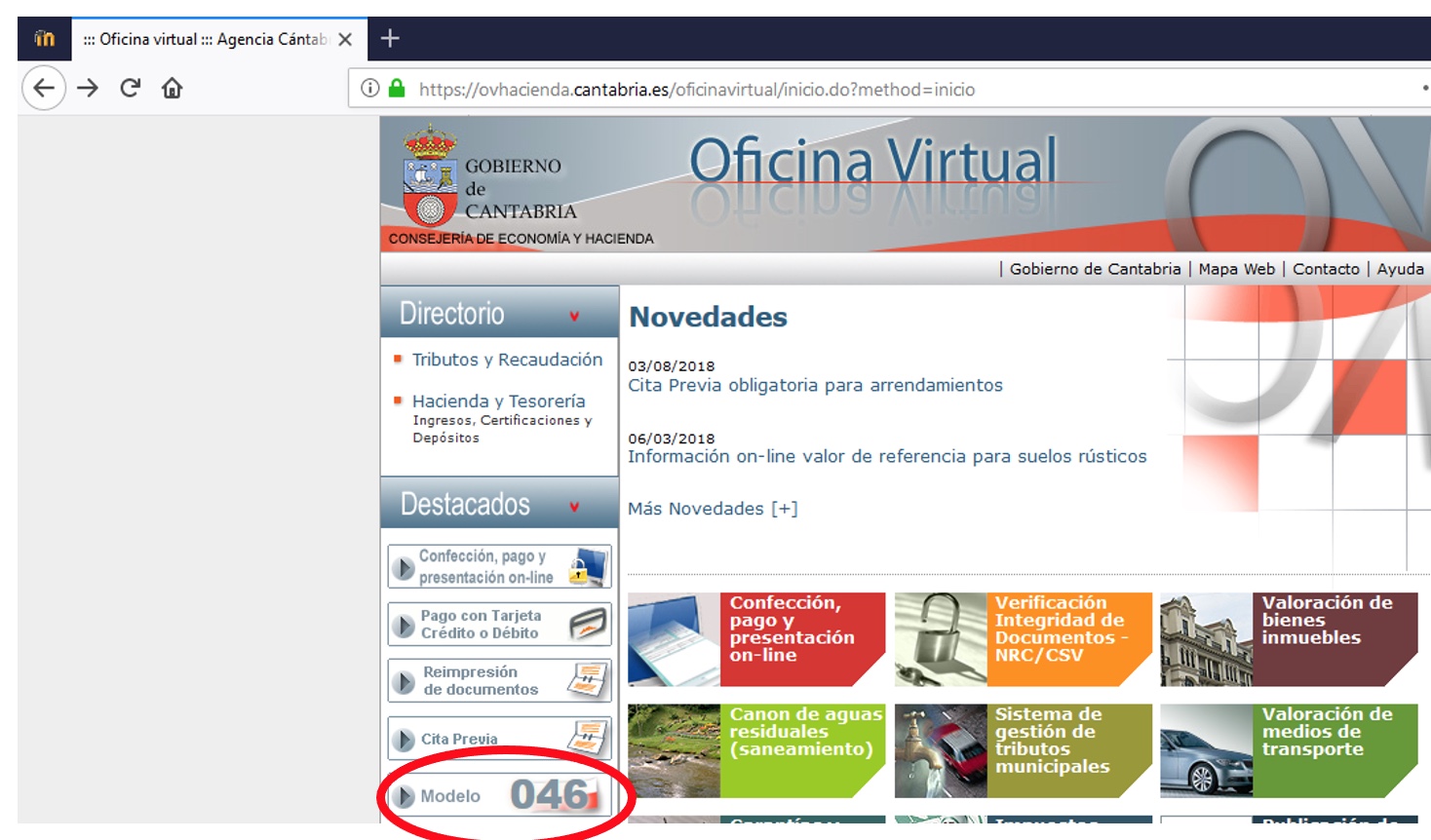Screen dimensions: 1431x840
Task: Go to the browser home page icon
Action: coord(173,89)
